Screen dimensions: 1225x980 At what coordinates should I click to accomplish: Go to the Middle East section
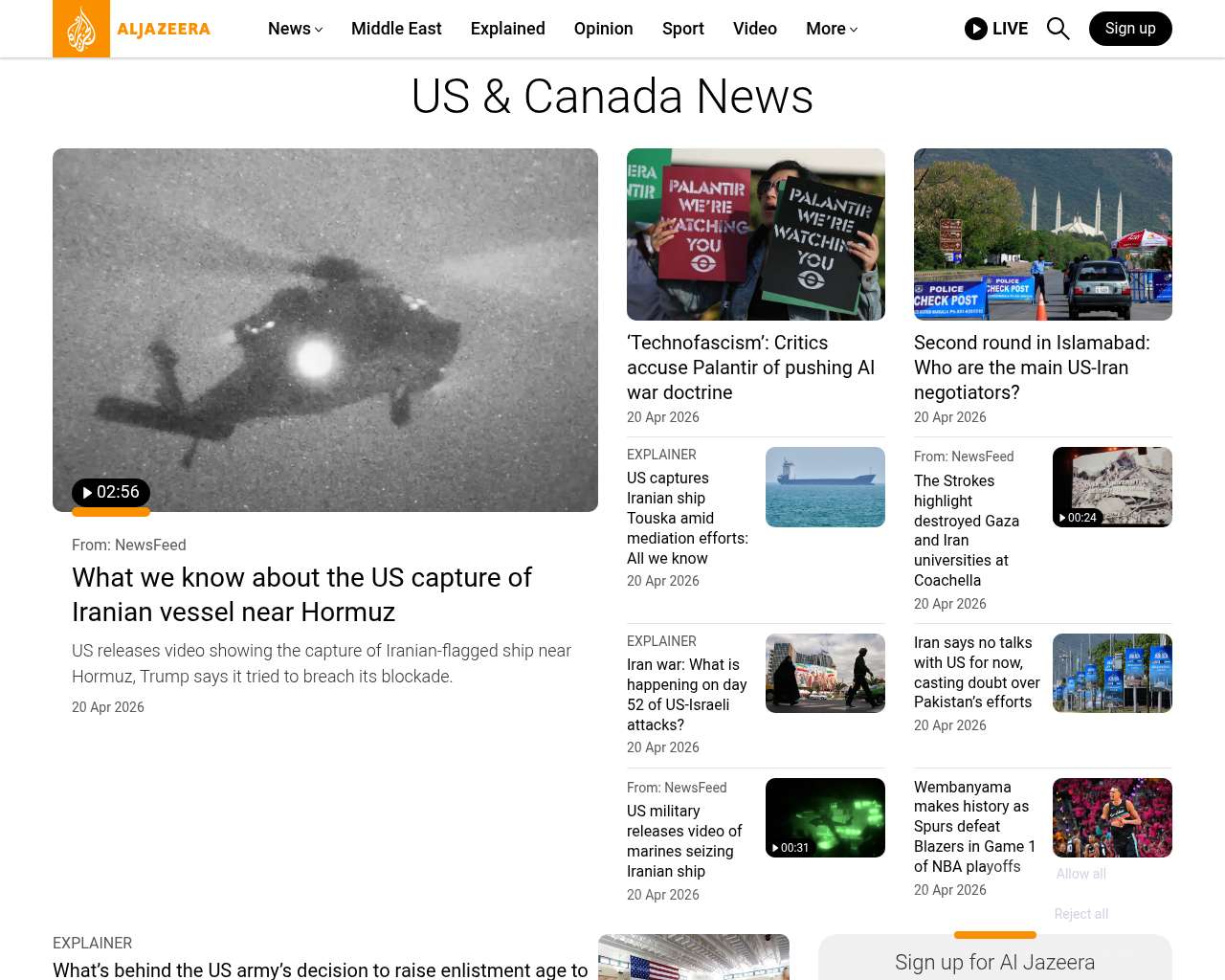[396, 29]
